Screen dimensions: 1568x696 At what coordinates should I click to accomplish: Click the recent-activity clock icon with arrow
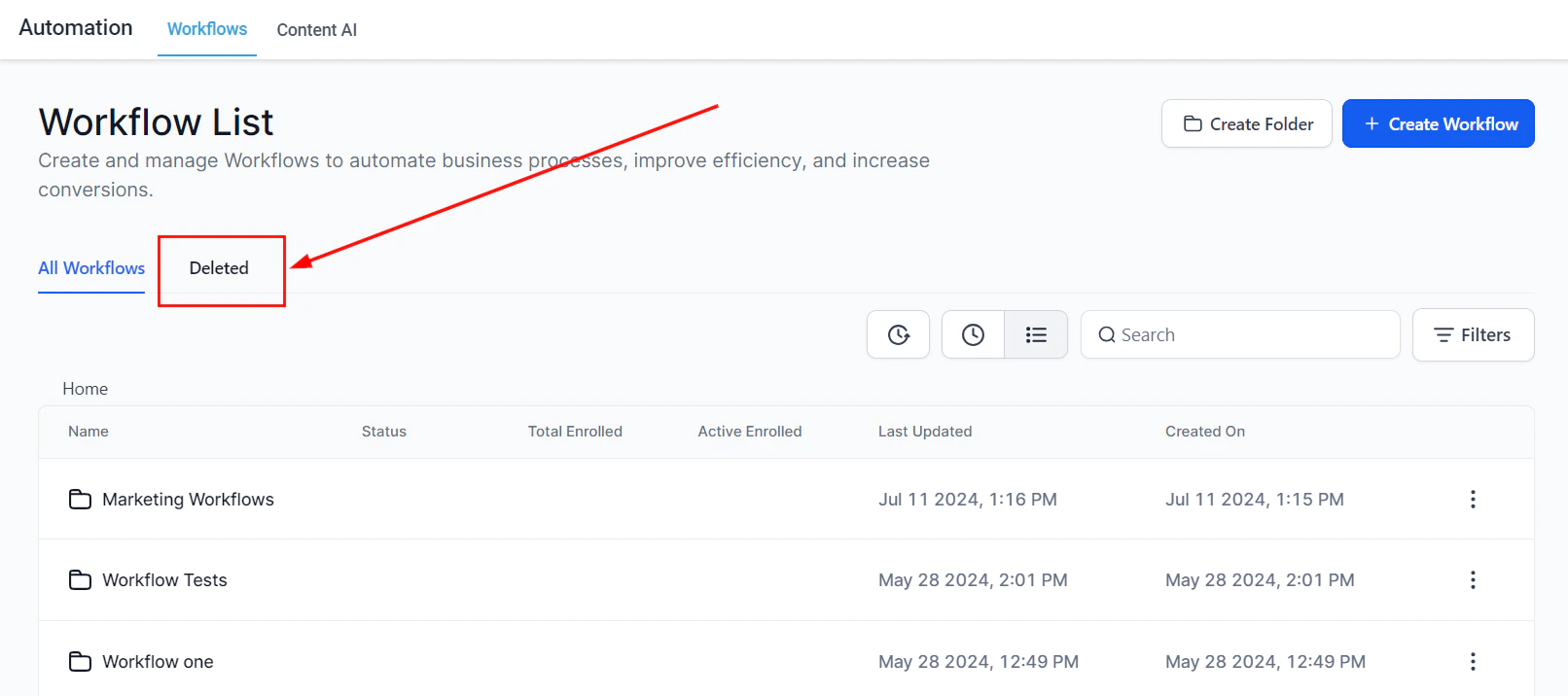(899, 334)
